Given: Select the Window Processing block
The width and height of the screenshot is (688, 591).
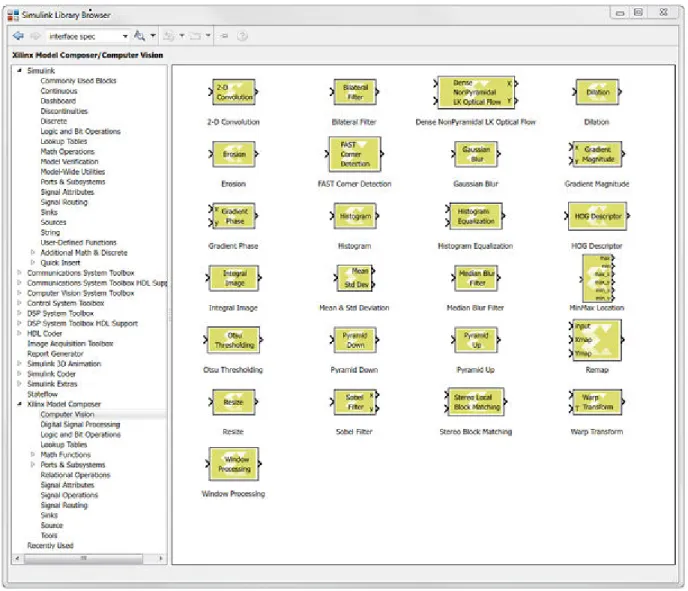Looking at the screenshot, I should tap(234, 464).
